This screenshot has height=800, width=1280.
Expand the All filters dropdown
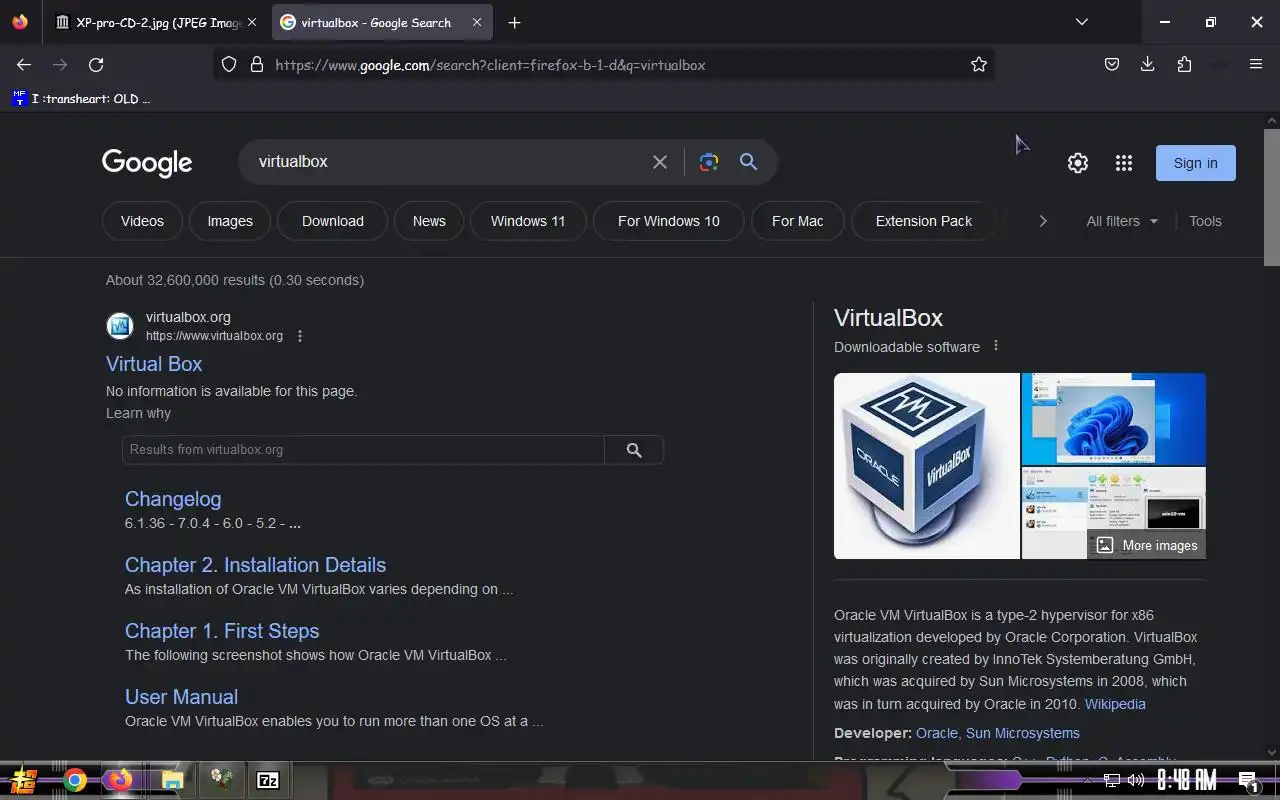(1122, 221)
